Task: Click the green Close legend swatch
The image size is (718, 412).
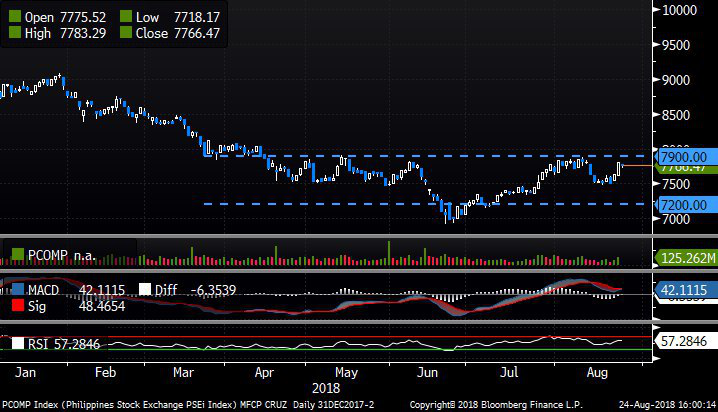Action: (126, 33)
